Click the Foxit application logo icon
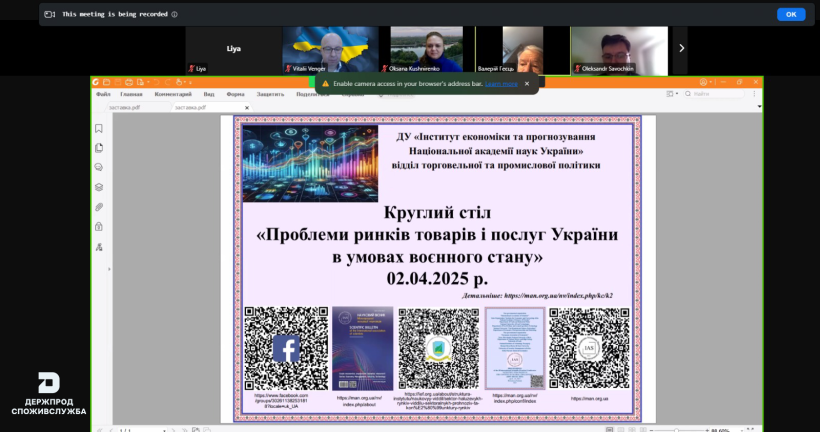The width and height of the screenshot is (820, 432). pos(96,82)
